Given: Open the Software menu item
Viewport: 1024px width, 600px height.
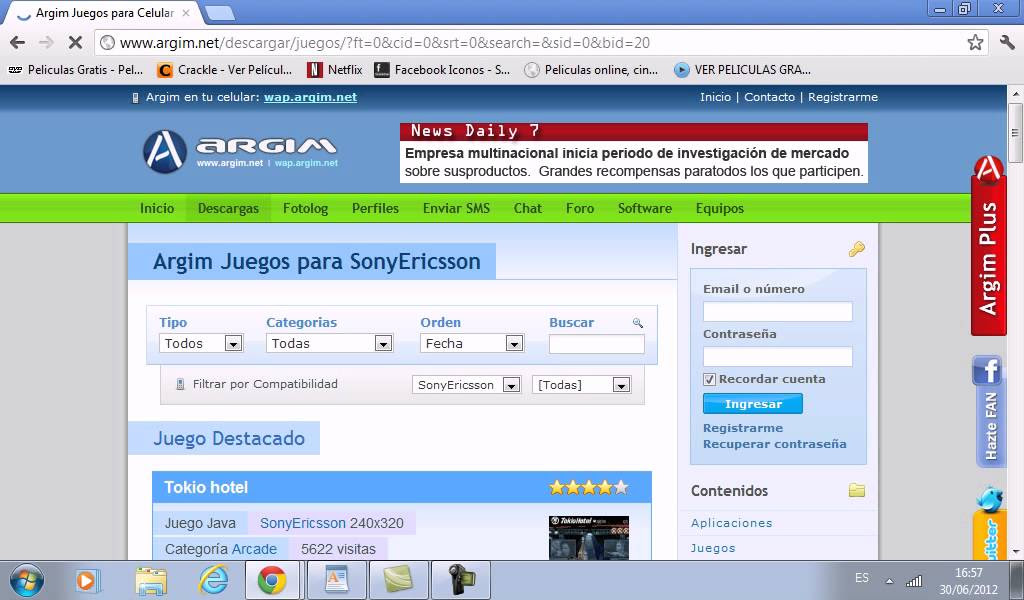Looking at the screenshot, I should tap(645, 208).
